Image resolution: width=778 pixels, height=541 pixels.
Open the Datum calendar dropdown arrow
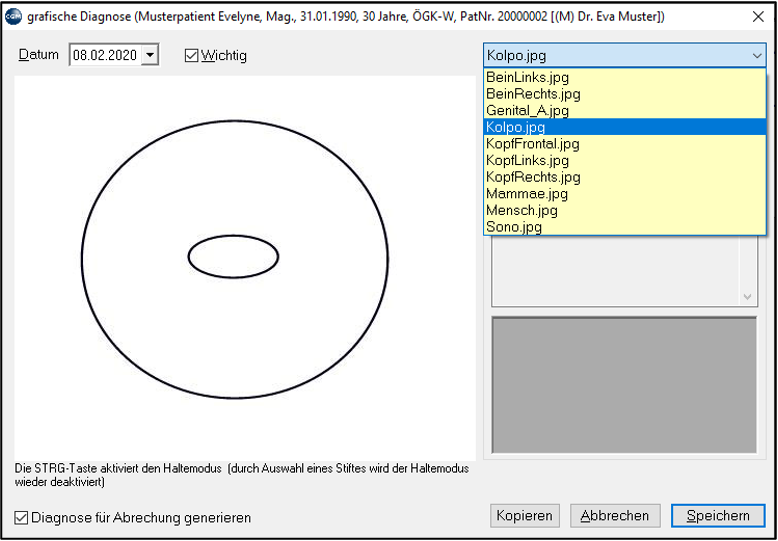[149, 55]
